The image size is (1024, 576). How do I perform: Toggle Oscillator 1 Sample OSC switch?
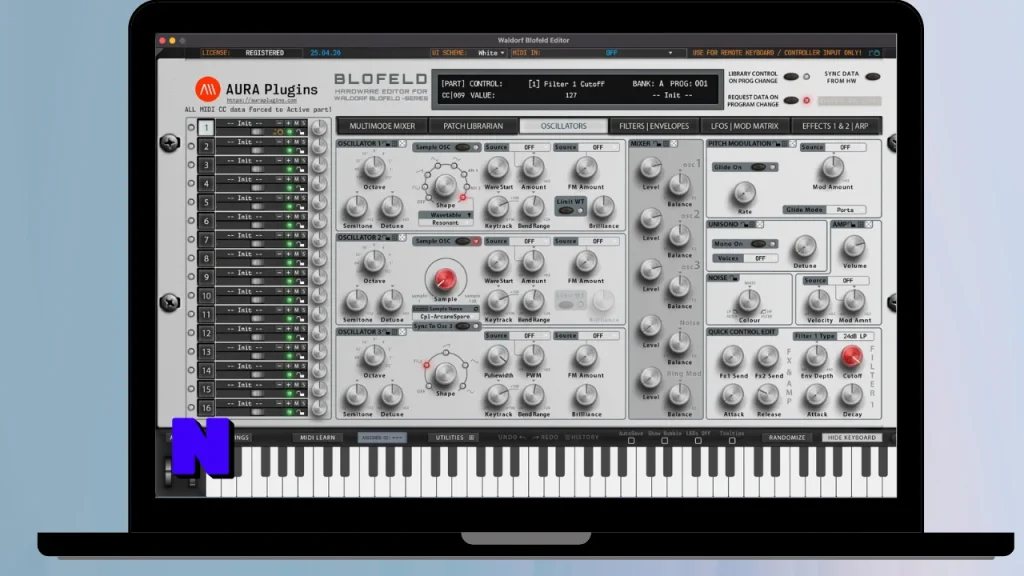[x=462, y=148]
